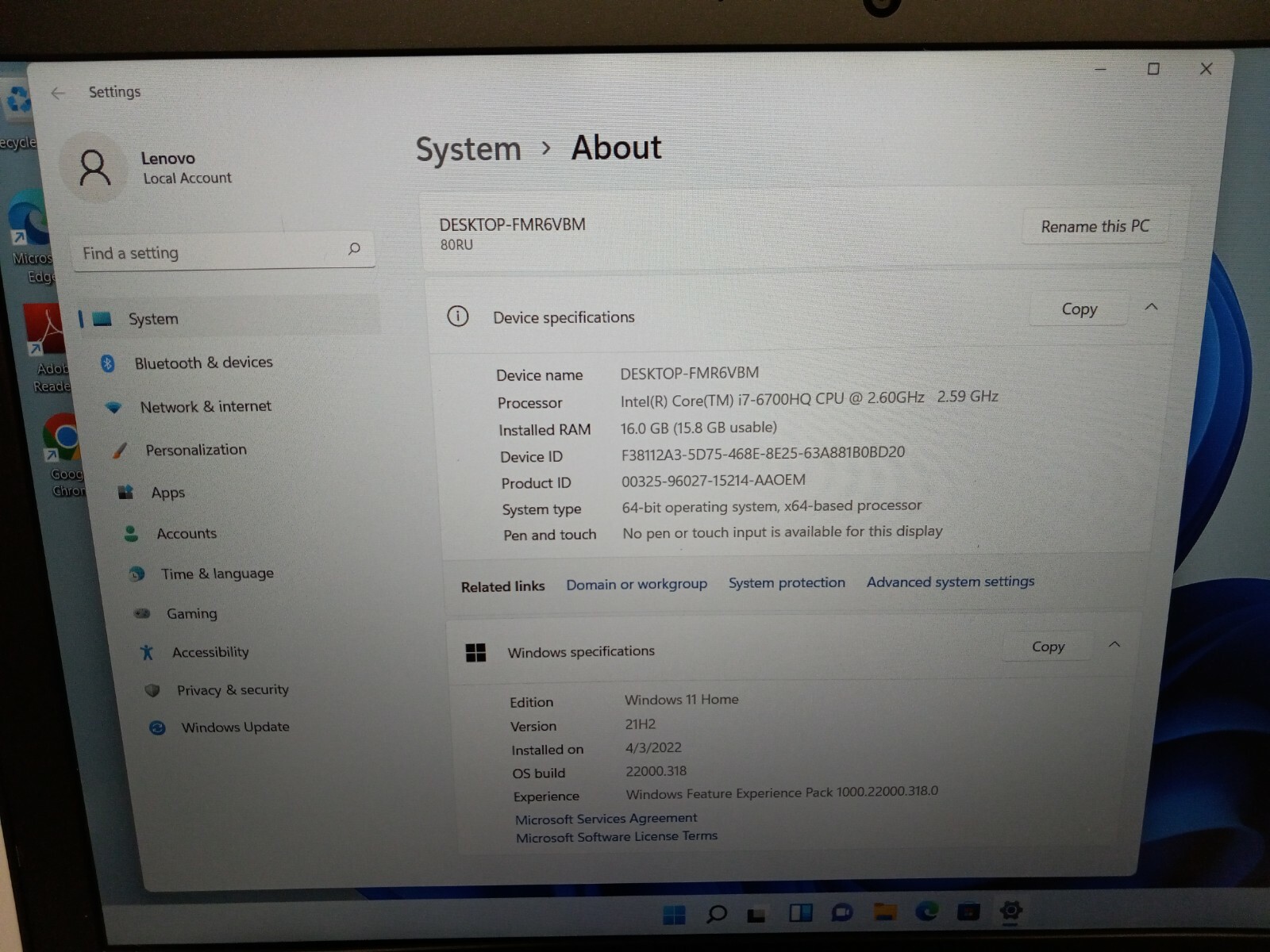1270x952 pixels.
Task: Click the processor value Intel Core i7-6700HQ
Action: (x=810, y=398)
